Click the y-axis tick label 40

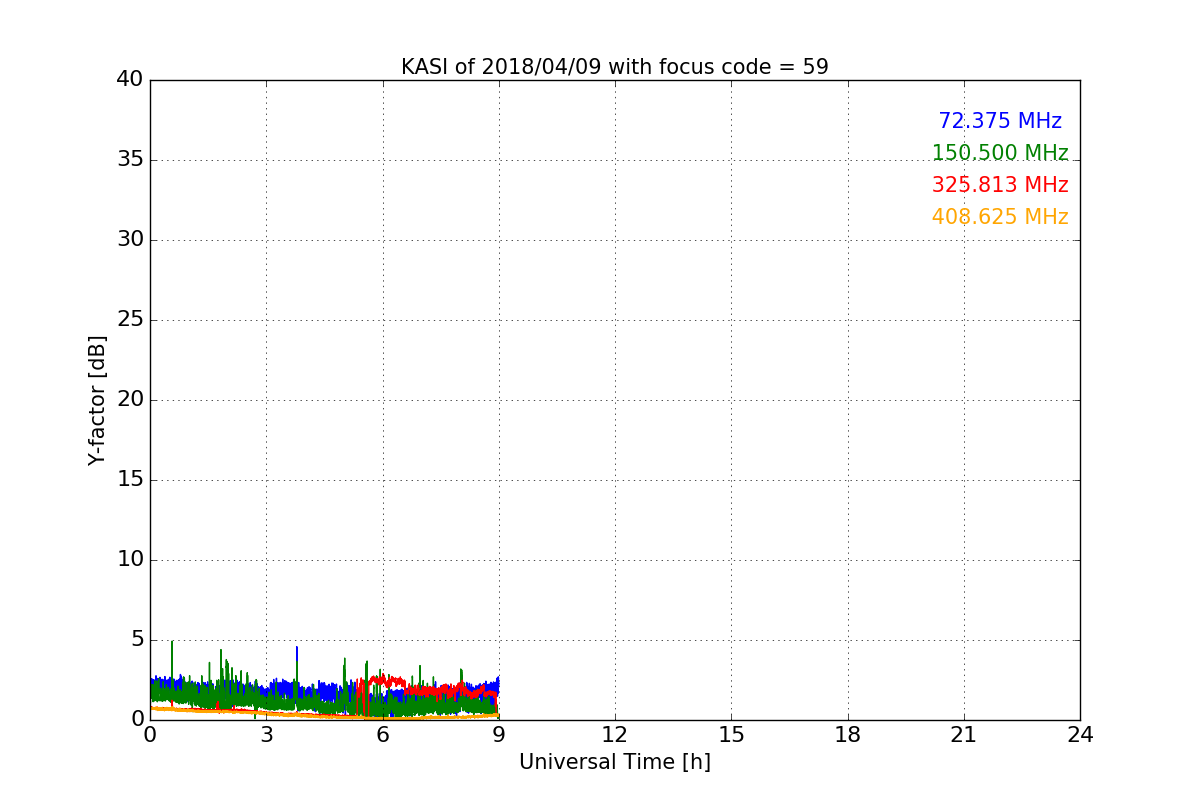pos(130,80)
